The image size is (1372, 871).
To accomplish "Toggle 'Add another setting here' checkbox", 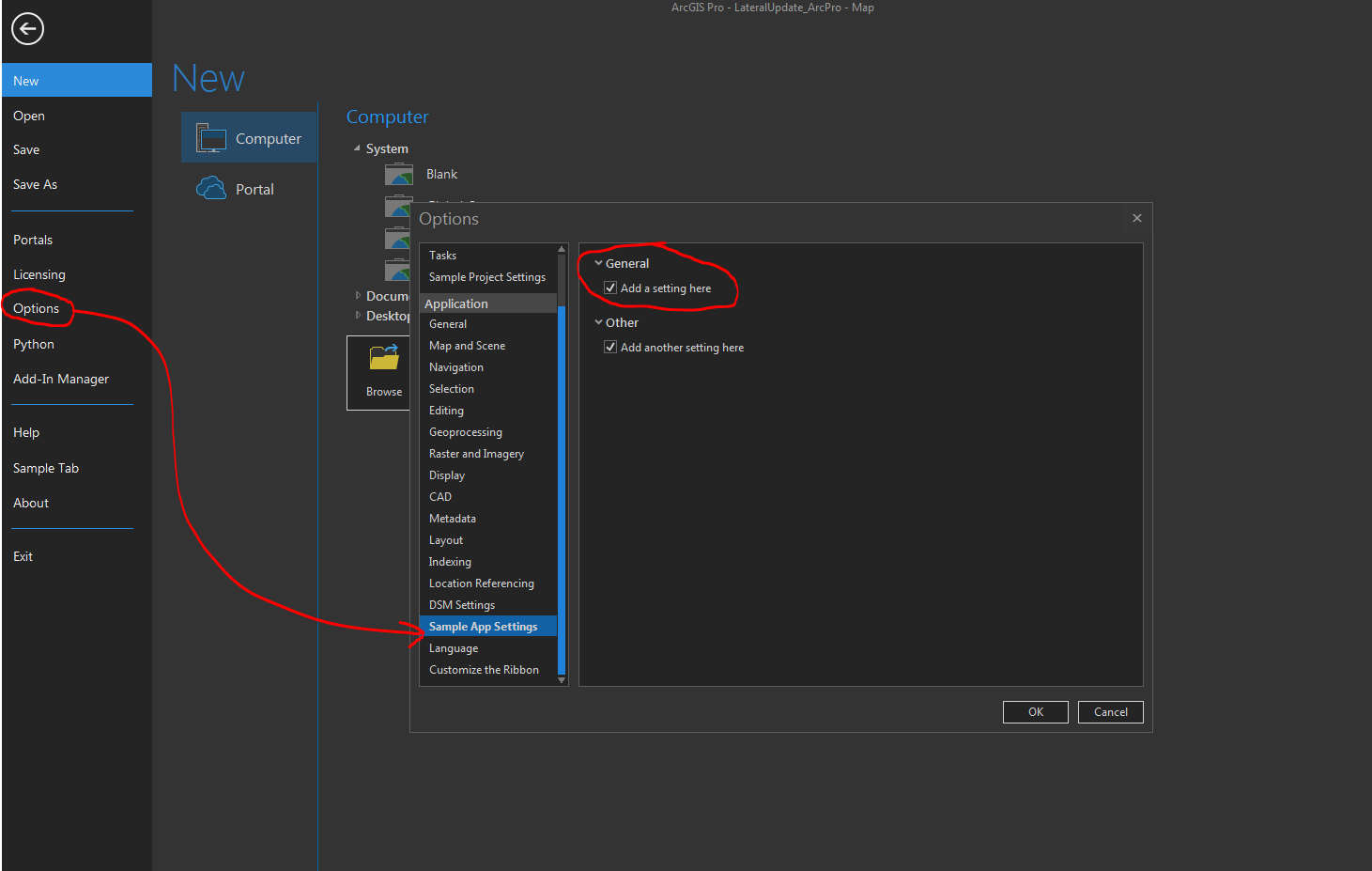I will (610, 347).
